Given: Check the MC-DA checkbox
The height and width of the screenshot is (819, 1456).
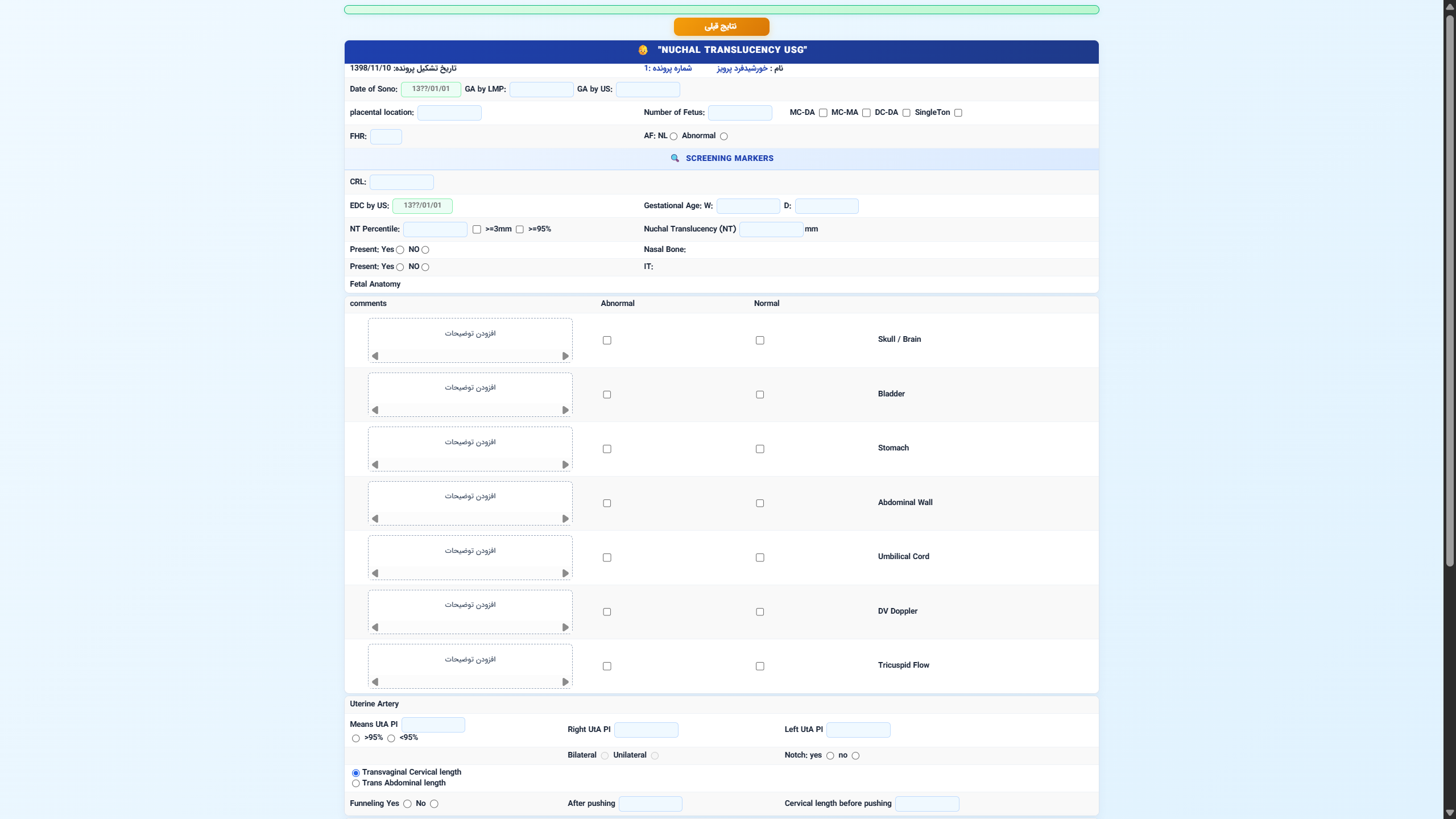Looking at the screenshot, I should (823, 113).
